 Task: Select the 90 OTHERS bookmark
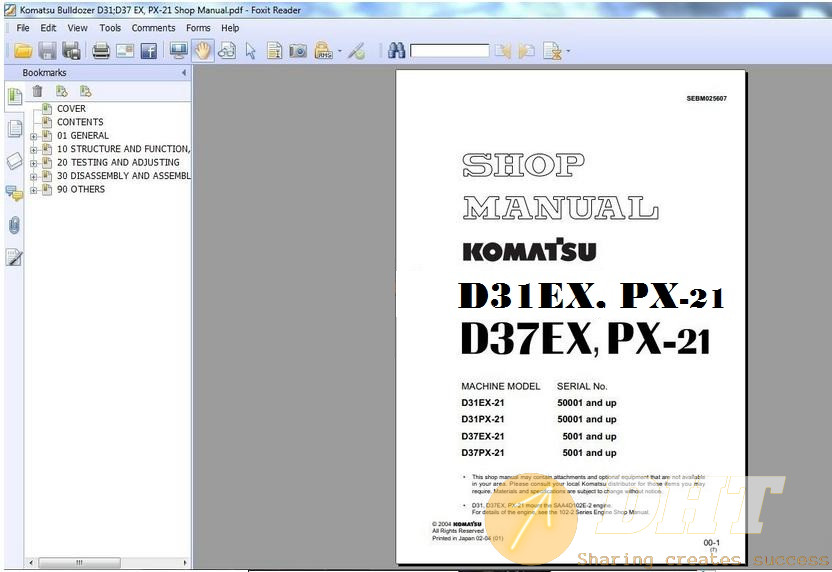click(81, 189)
